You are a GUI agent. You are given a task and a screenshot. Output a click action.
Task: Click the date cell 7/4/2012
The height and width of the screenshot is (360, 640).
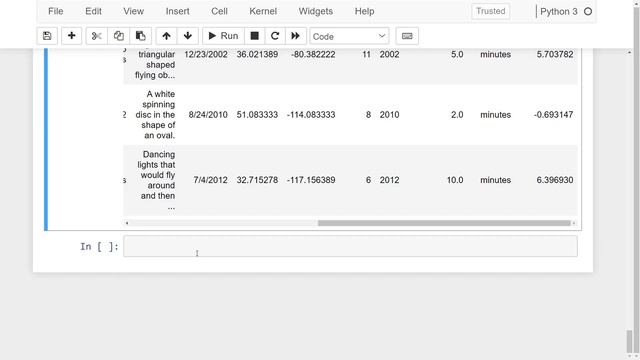coord(210,180)
